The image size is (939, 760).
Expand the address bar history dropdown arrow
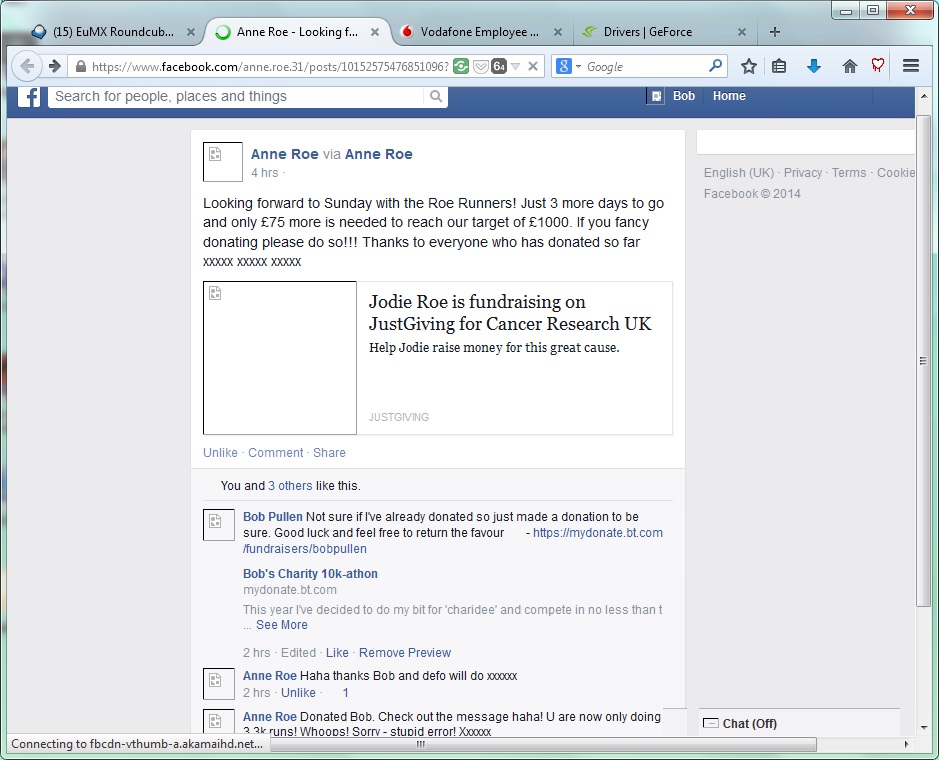pos(516,67)
